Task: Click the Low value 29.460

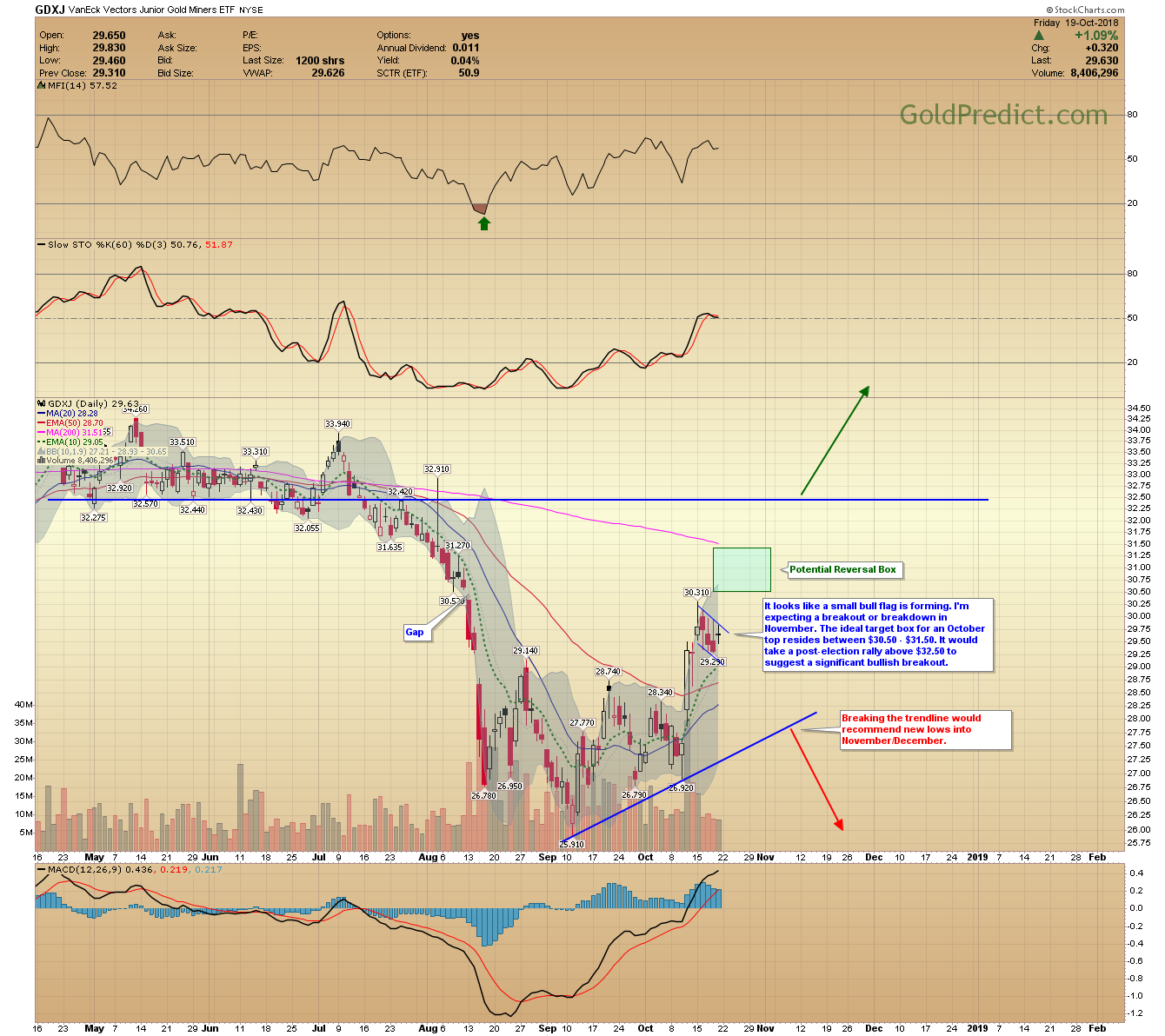Action: coord(110,61)
